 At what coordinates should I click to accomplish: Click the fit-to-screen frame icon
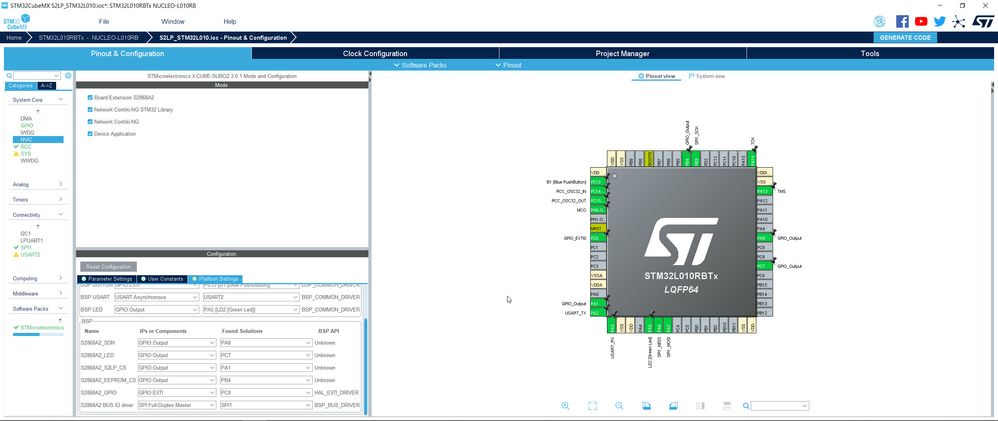point(592,406)
